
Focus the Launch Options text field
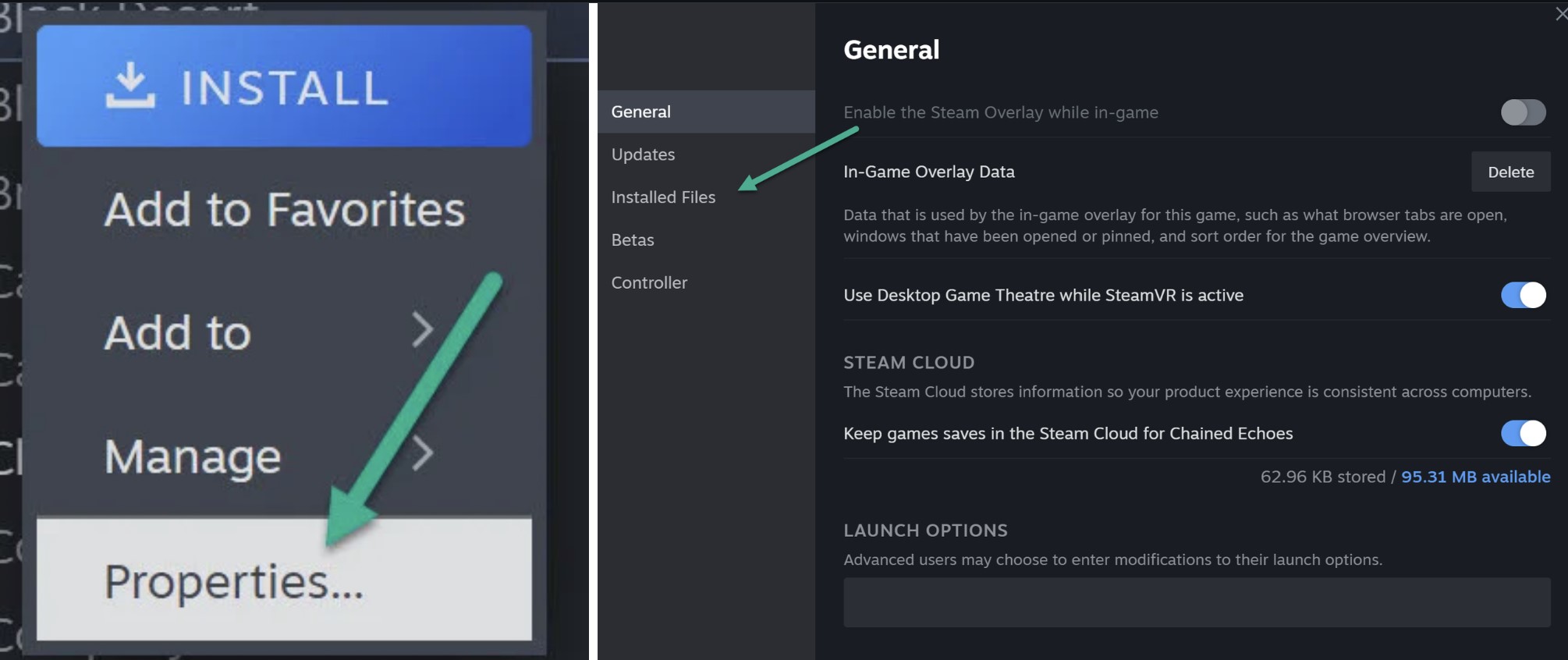(1197, 602)
